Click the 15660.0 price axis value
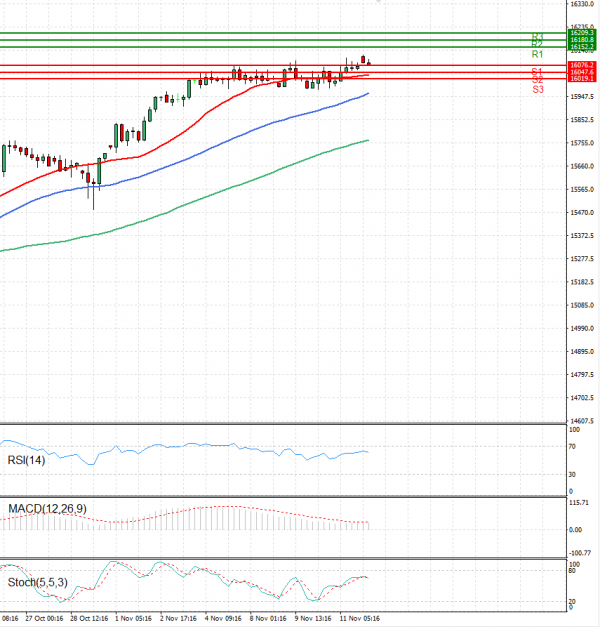This screenshot has width=600, height=627. 582,166
